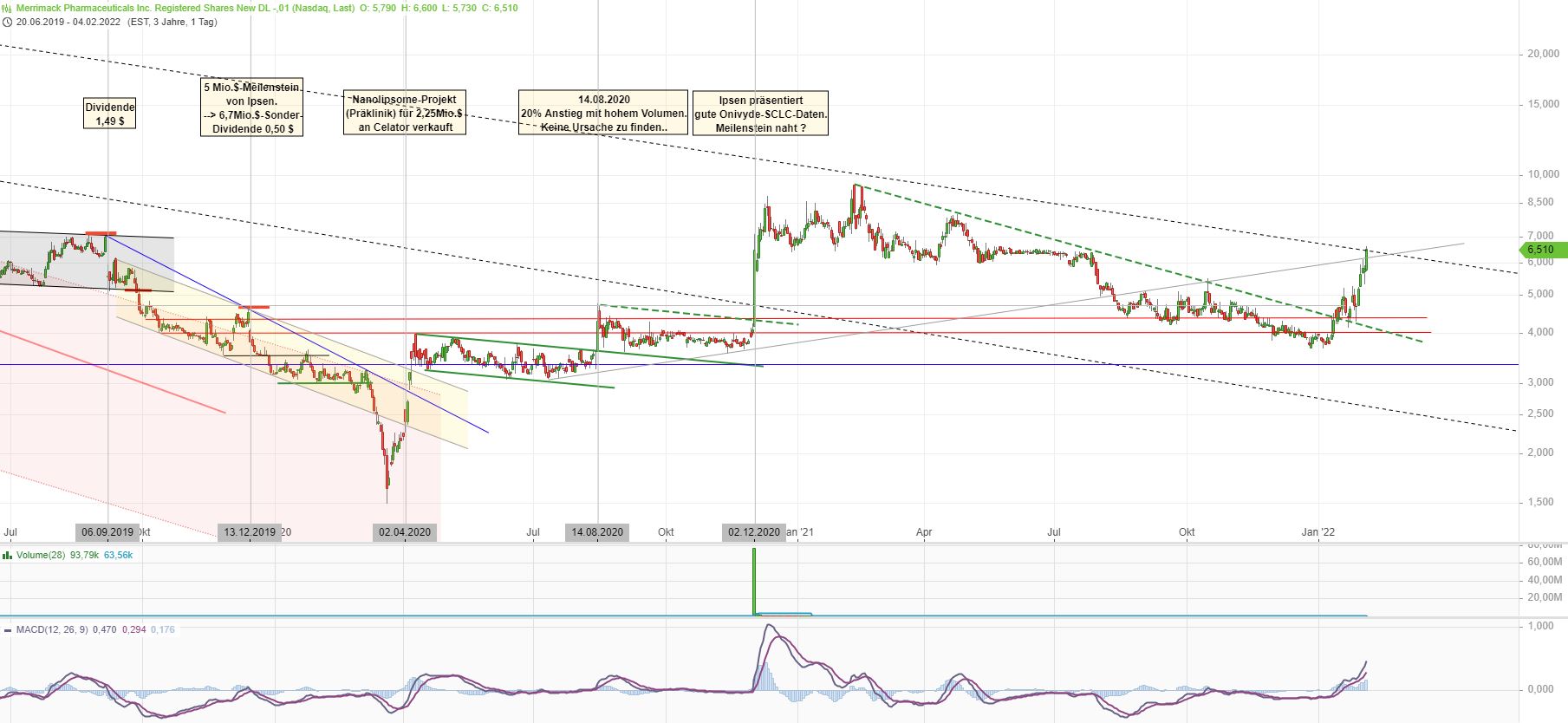1568x723 pixels.
Task: Click the 14.08.2020 date marker
Action: [598, 532]
